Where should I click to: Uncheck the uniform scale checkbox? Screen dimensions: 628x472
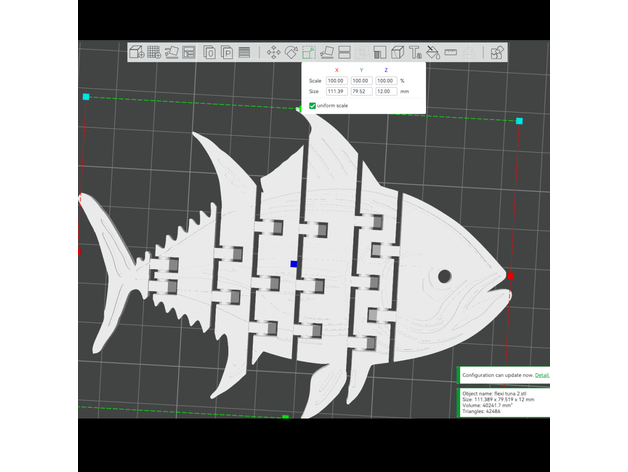(x=313, y=105)
